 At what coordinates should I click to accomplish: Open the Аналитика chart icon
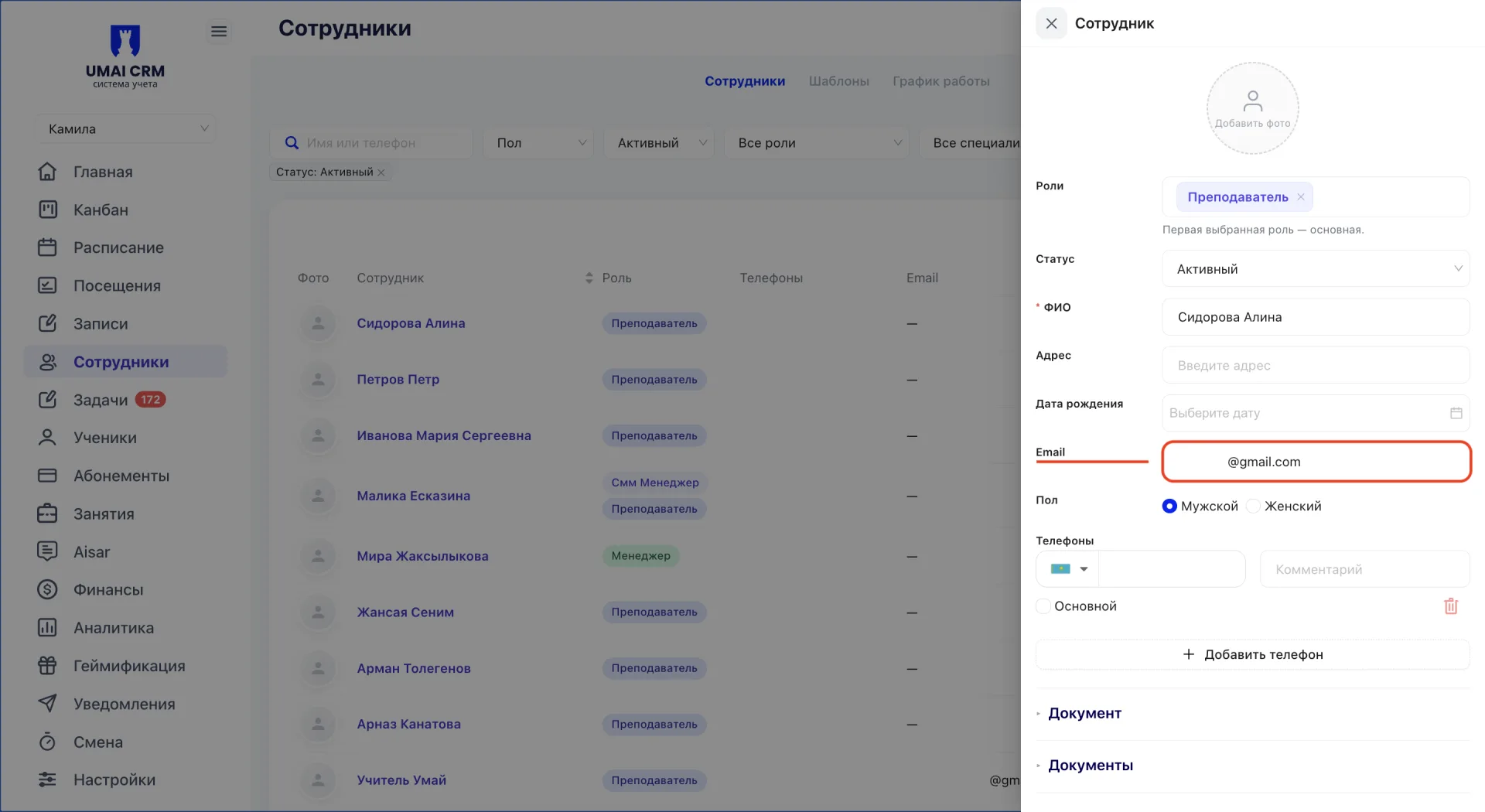pos(47,627)
